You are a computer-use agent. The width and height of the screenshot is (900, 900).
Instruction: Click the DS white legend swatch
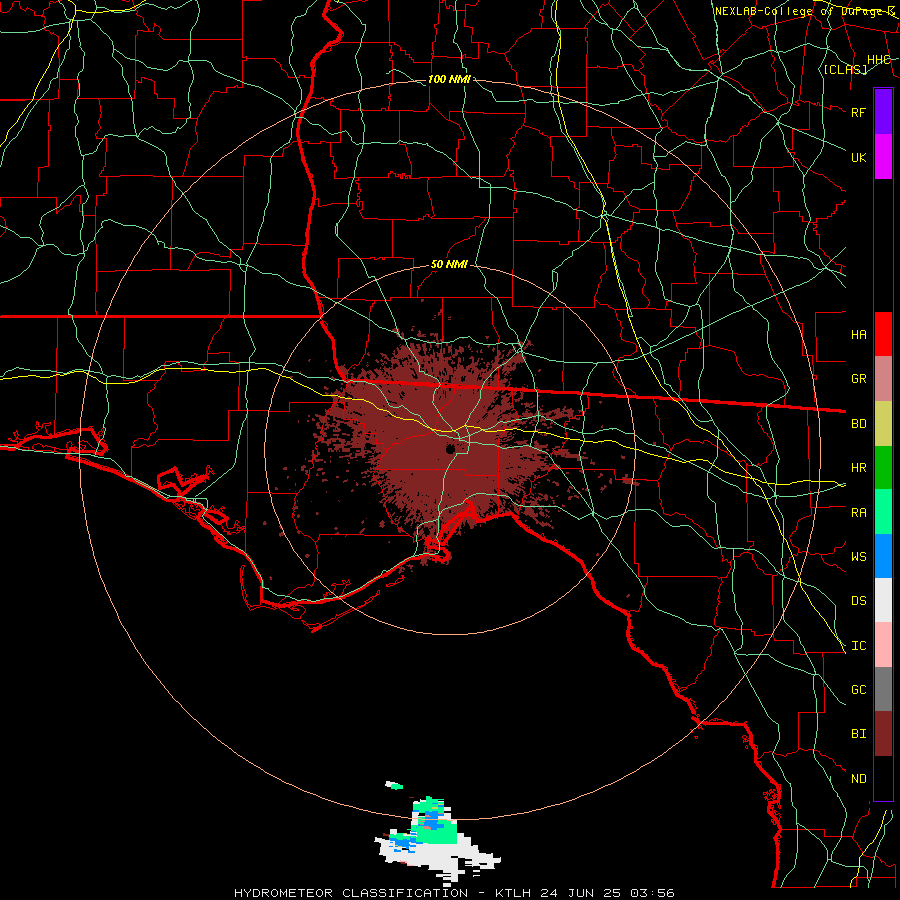(883, 600)
